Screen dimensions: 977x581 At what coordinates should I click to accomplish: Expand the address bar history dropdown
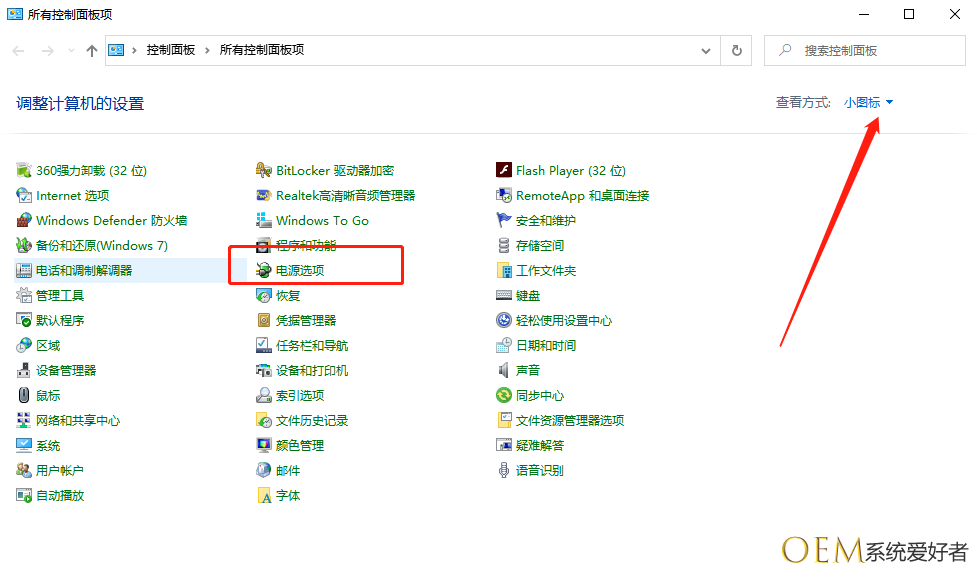(706, 50)
